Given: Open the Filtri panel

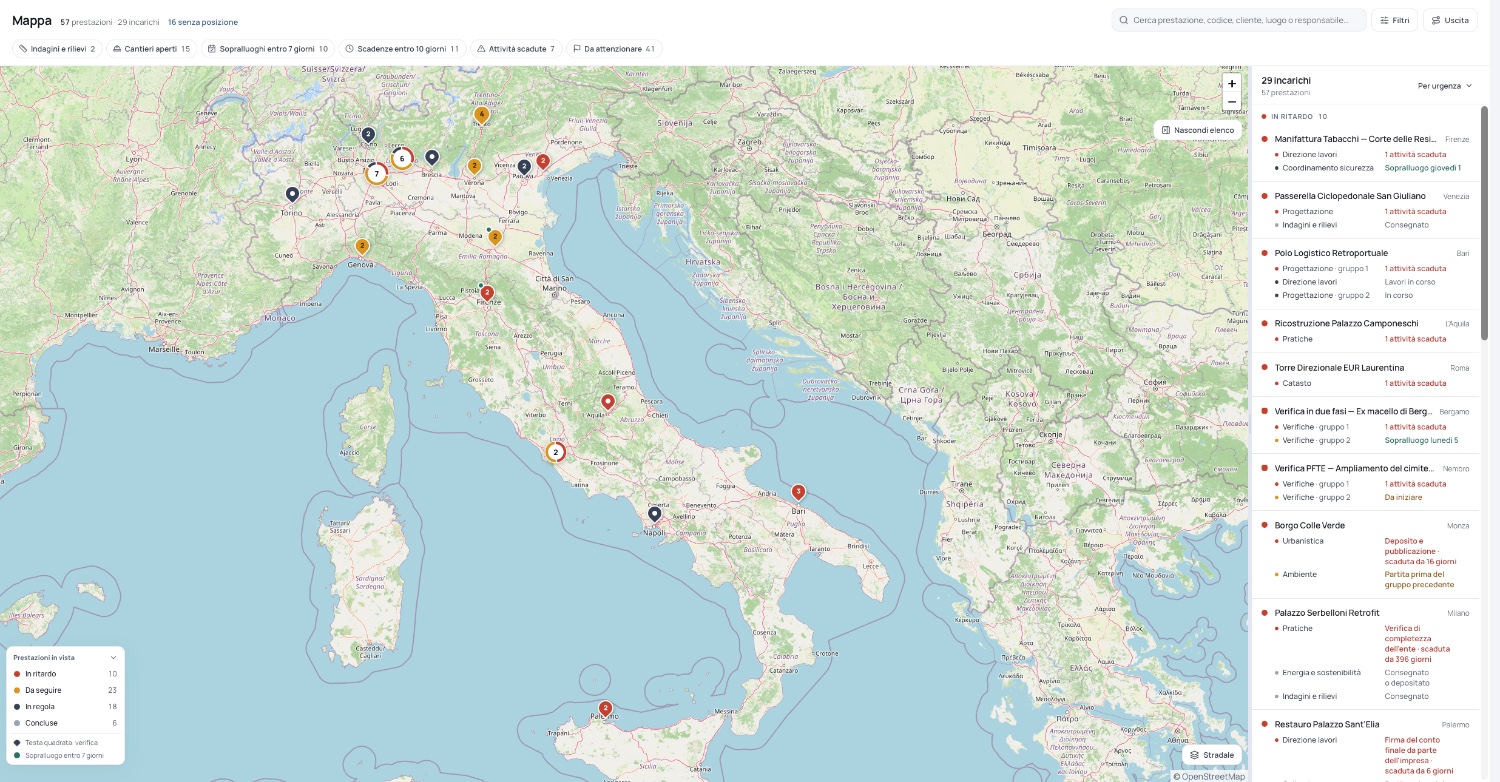Looking at the screenshot, I should click(x=1394, y=20).
